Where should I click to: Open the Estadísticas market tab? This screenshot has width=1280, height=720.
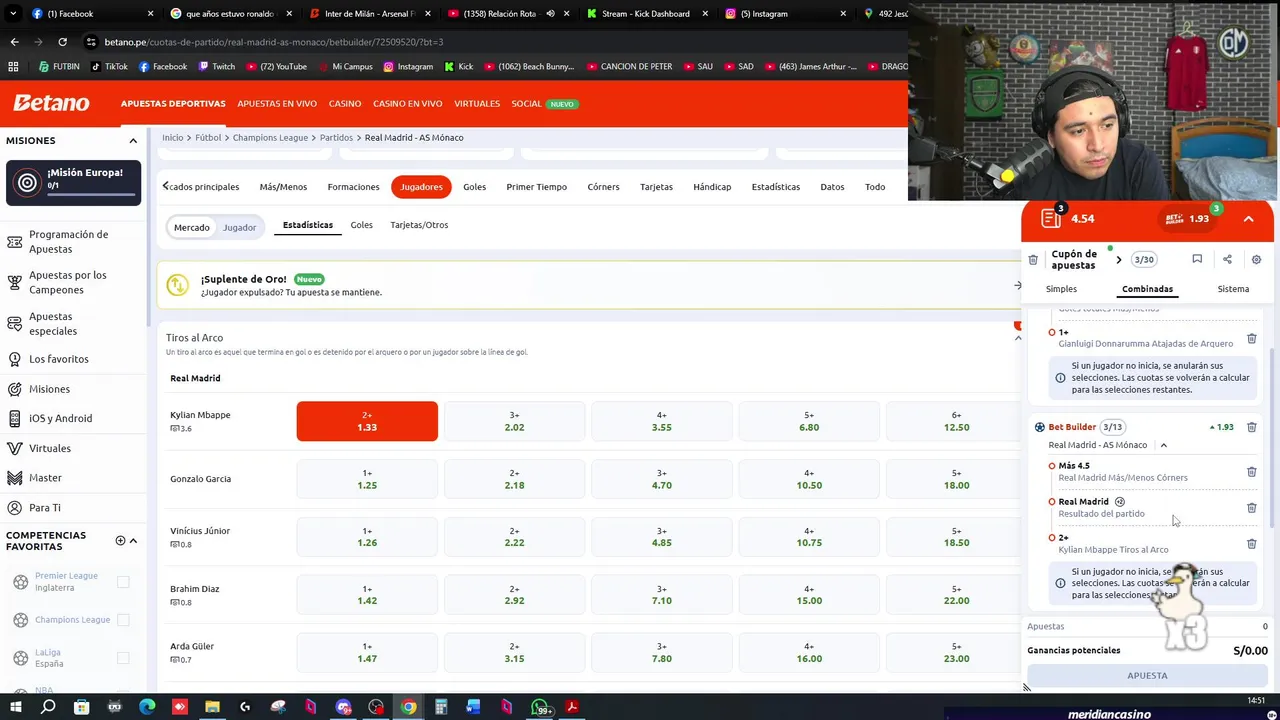[x=775, y=187]
